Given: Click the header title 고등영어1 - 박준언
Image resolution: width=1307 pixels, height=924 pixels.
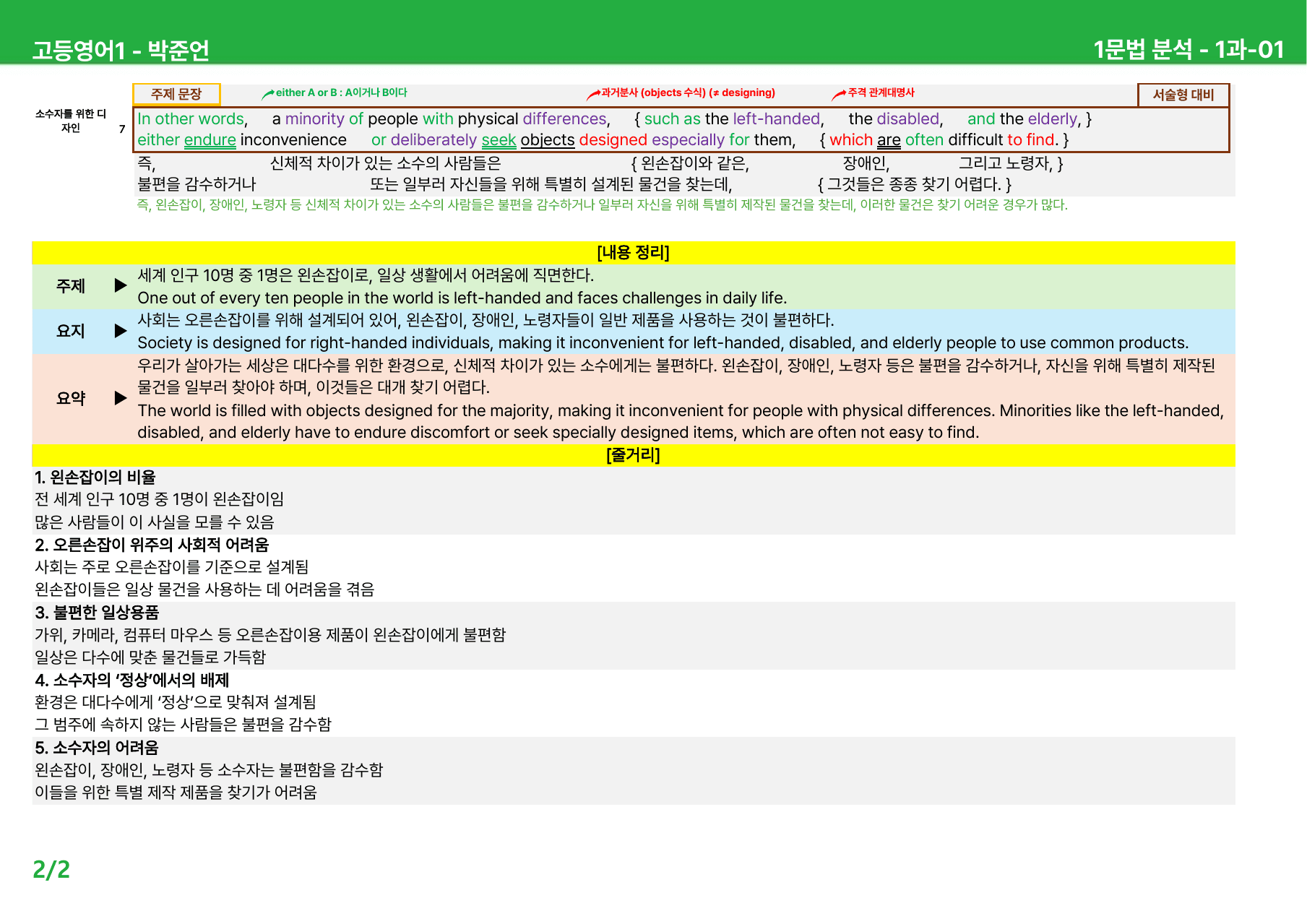Looking at the screenshot, I should 121,50.
